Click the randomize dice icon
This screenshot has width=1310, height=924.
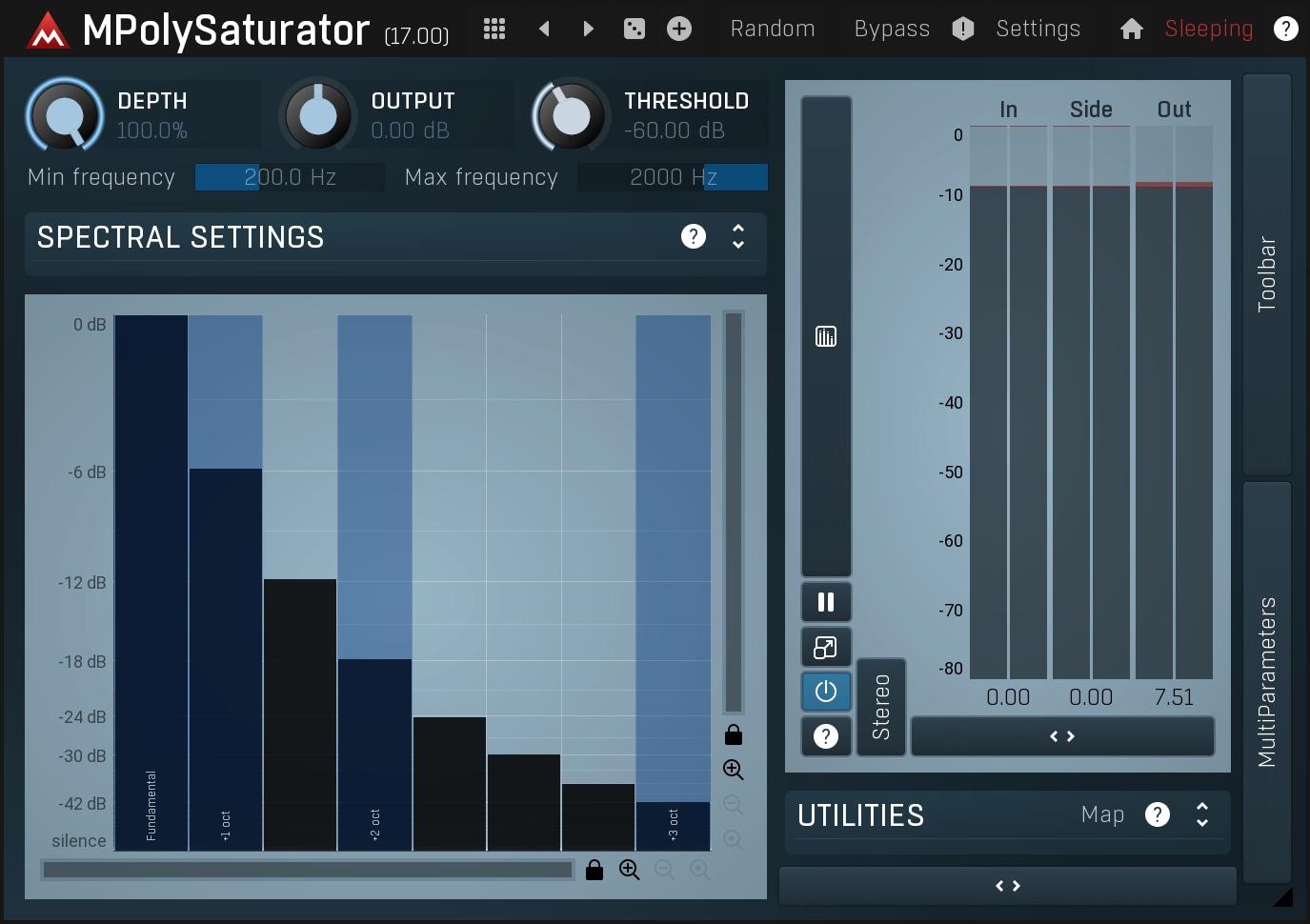click(x=634, y=29)
